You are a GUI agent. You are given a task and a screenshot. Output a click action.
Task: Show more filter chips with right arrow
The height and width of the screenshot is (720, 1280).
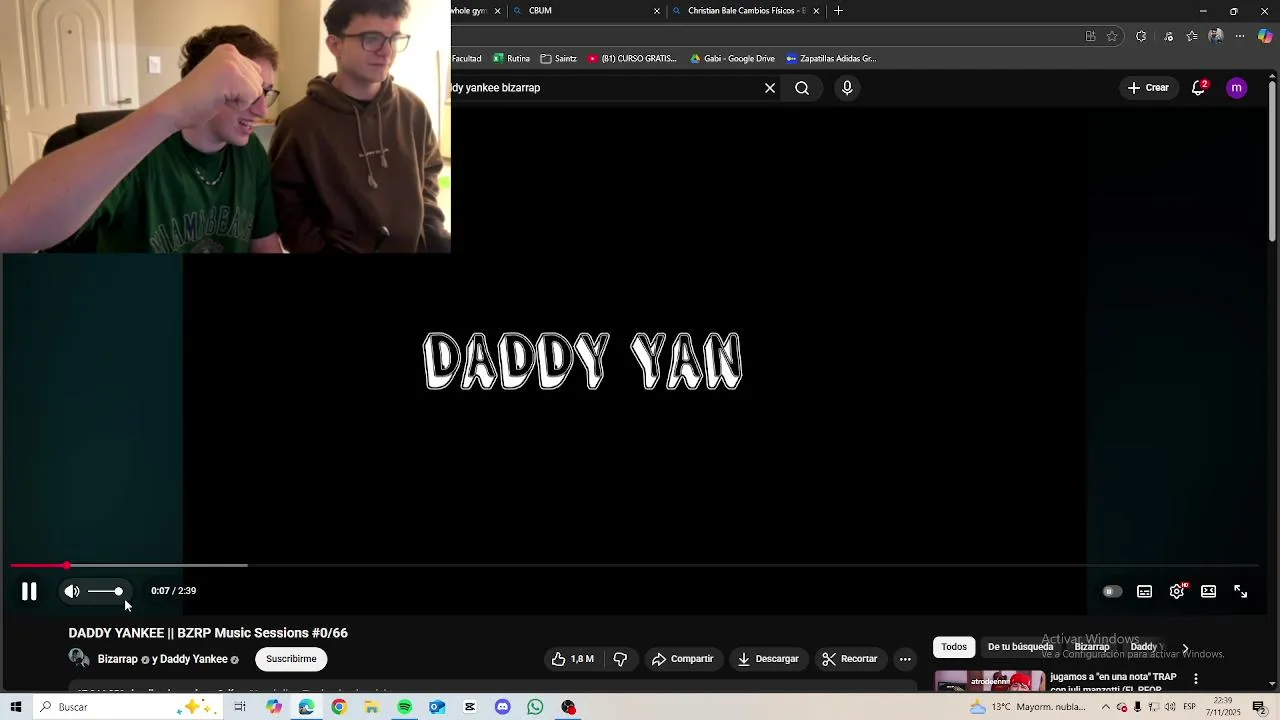click(x=1185, y=648)
